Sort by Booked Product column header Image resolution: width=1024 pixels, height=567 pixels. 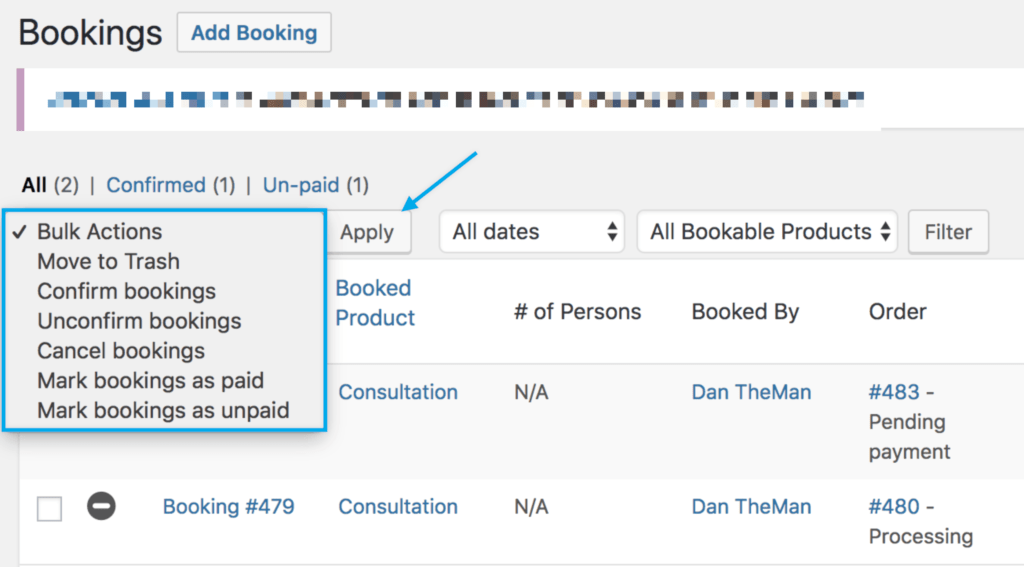tap(375, 303)
